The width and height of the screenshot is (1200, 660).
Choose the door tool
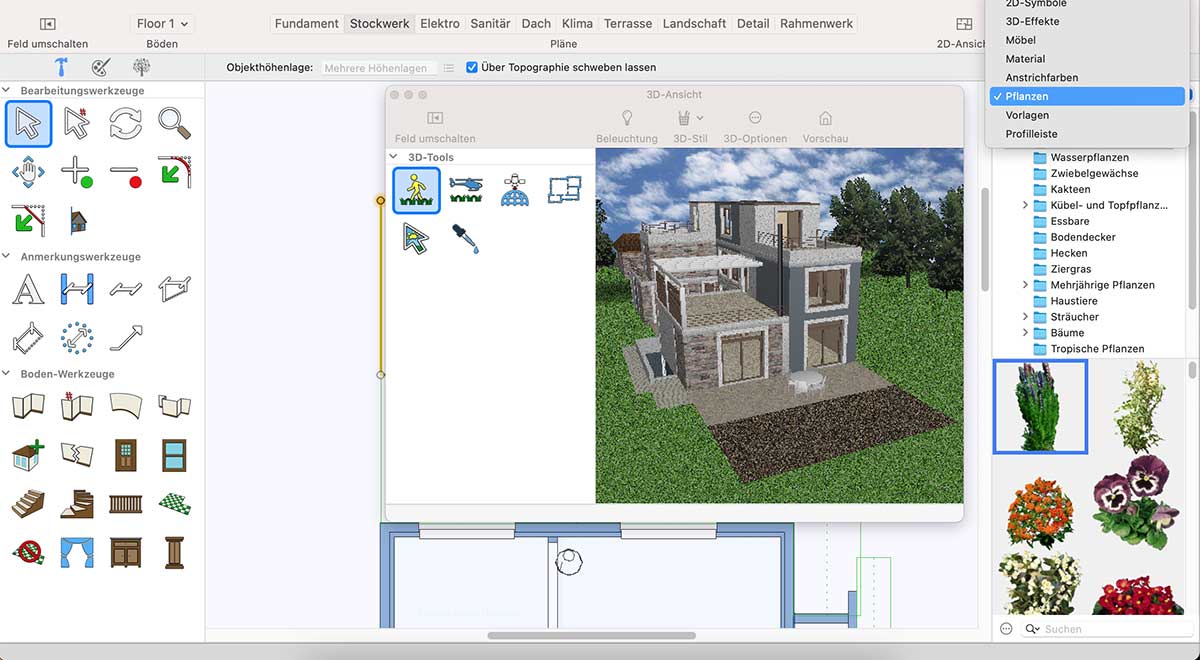click(x=126, y=455)
